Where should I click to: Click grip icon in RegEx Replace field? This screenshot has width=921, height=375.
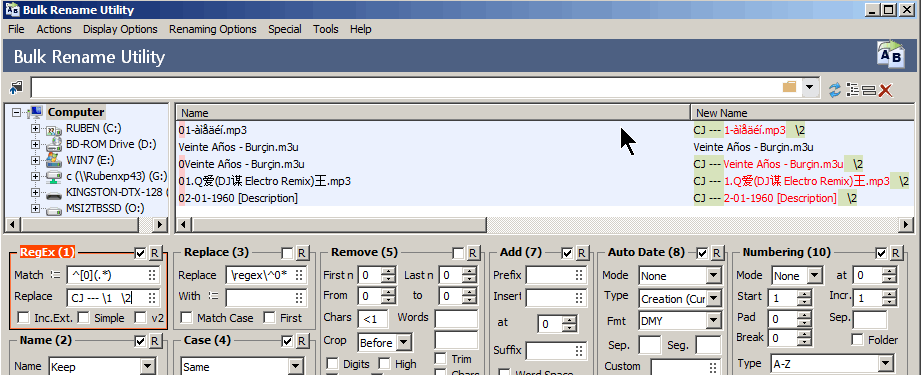[x=152, y=297]
